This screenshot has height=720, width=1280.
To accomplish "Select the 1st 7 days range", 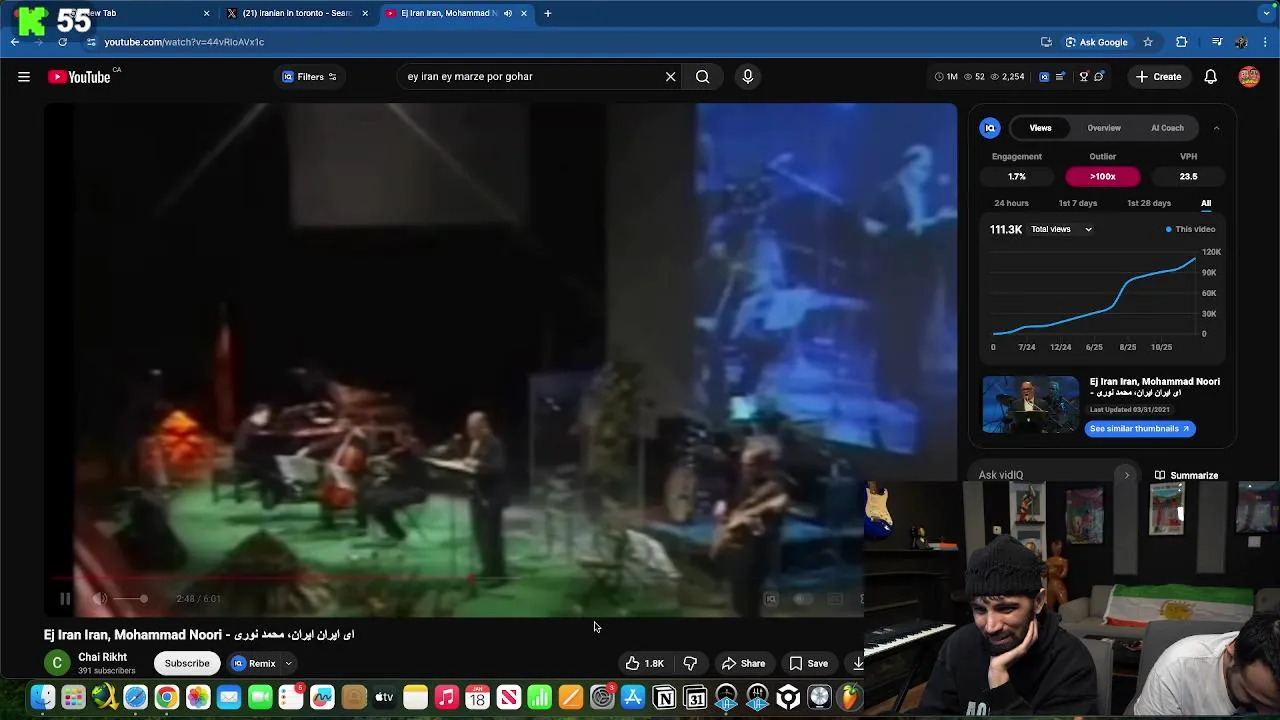I will (x=1078, y=203).
